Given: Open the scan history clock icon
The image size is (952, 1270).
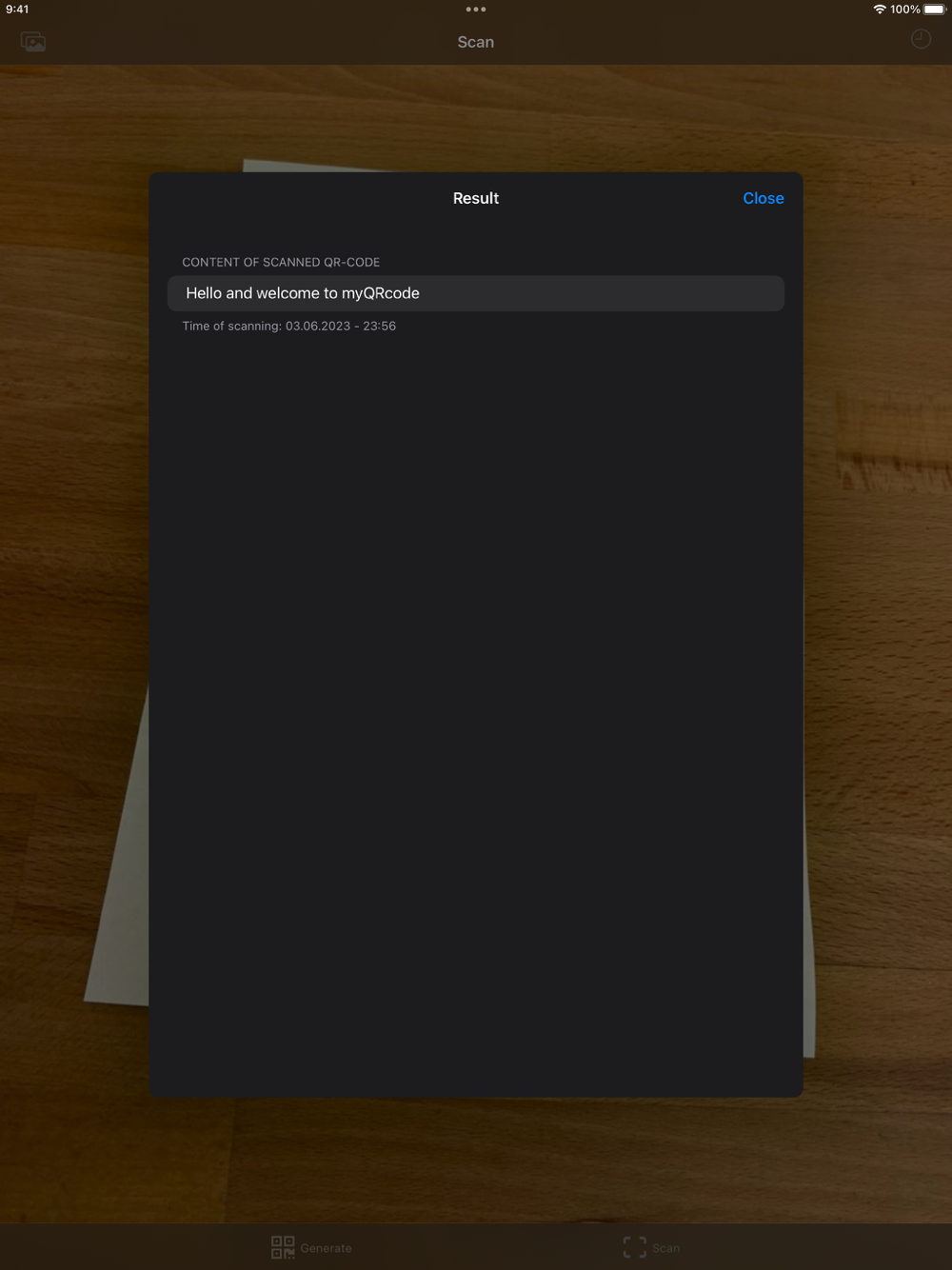Looking at the screenshot, I should click(x=921, y=39).
